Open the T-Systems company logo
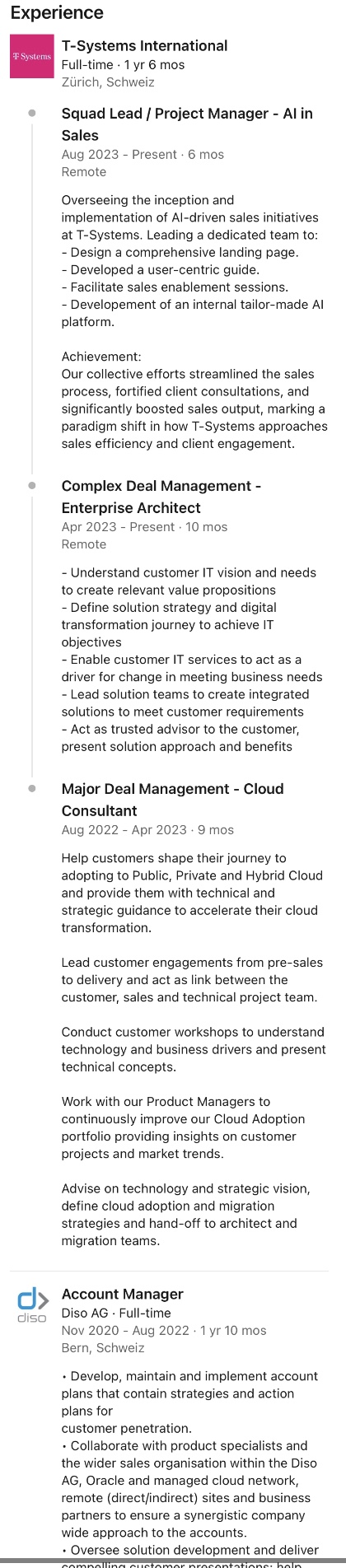This screenshot has height=1568, width=346. (x=31, y=57)
